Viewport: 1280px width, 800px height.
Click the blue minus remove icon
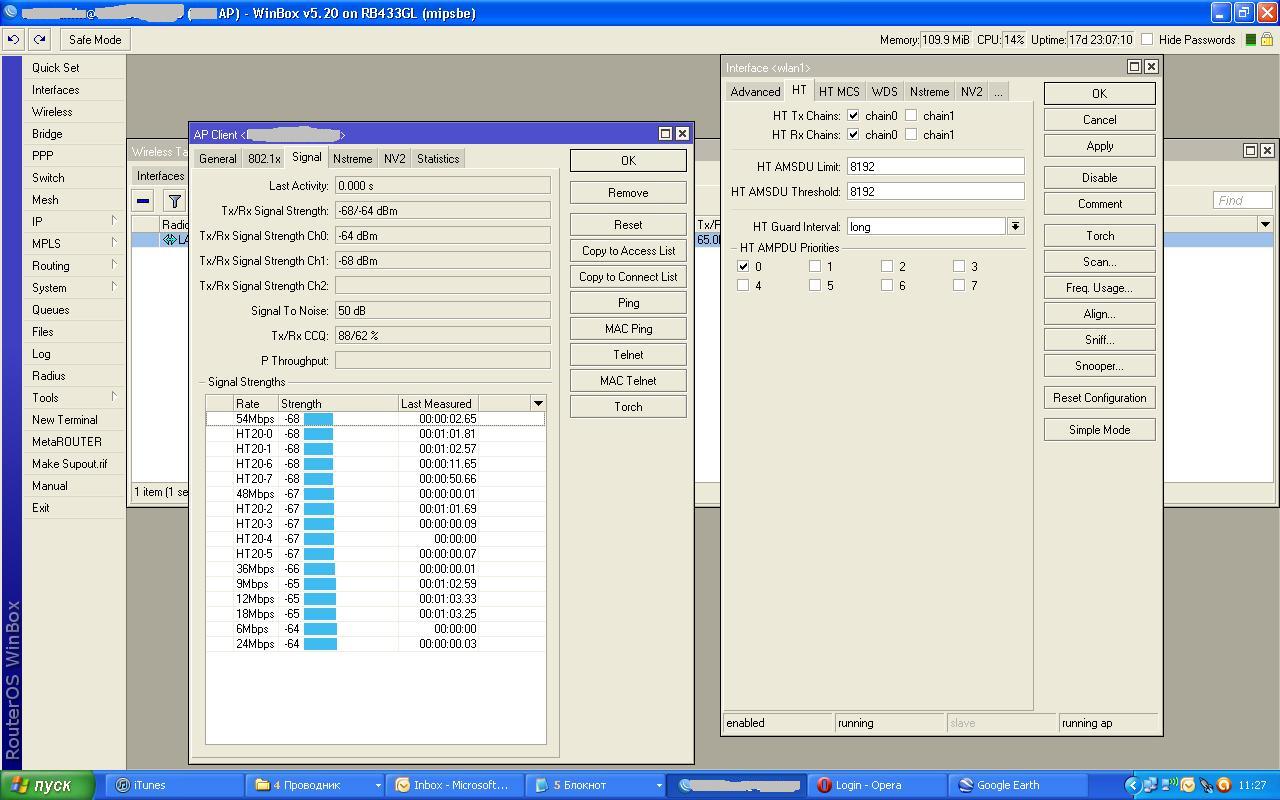143,201
